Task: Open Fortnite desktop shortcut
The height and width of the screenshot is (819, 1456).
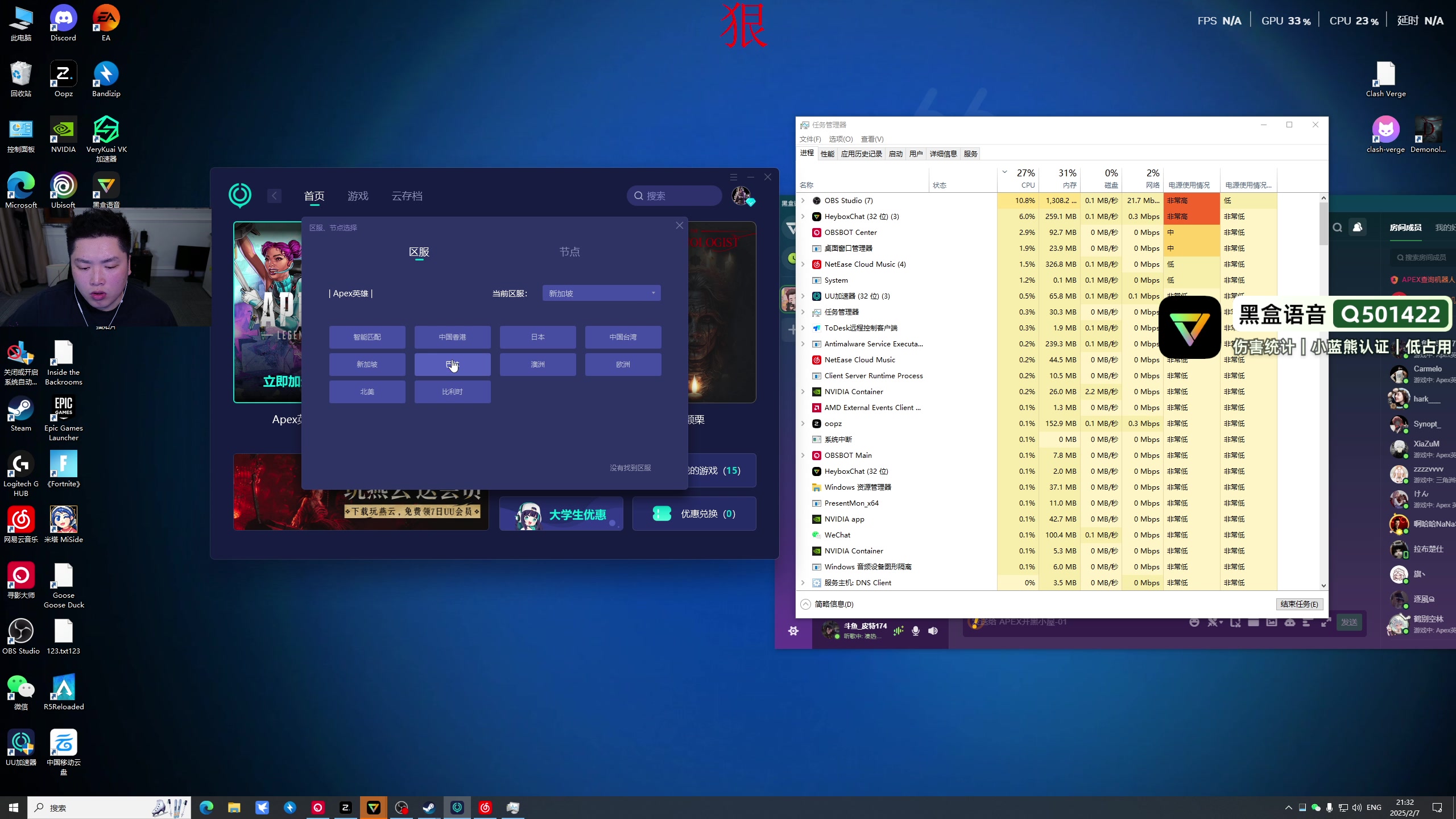Action: click(x=63, y=469)
